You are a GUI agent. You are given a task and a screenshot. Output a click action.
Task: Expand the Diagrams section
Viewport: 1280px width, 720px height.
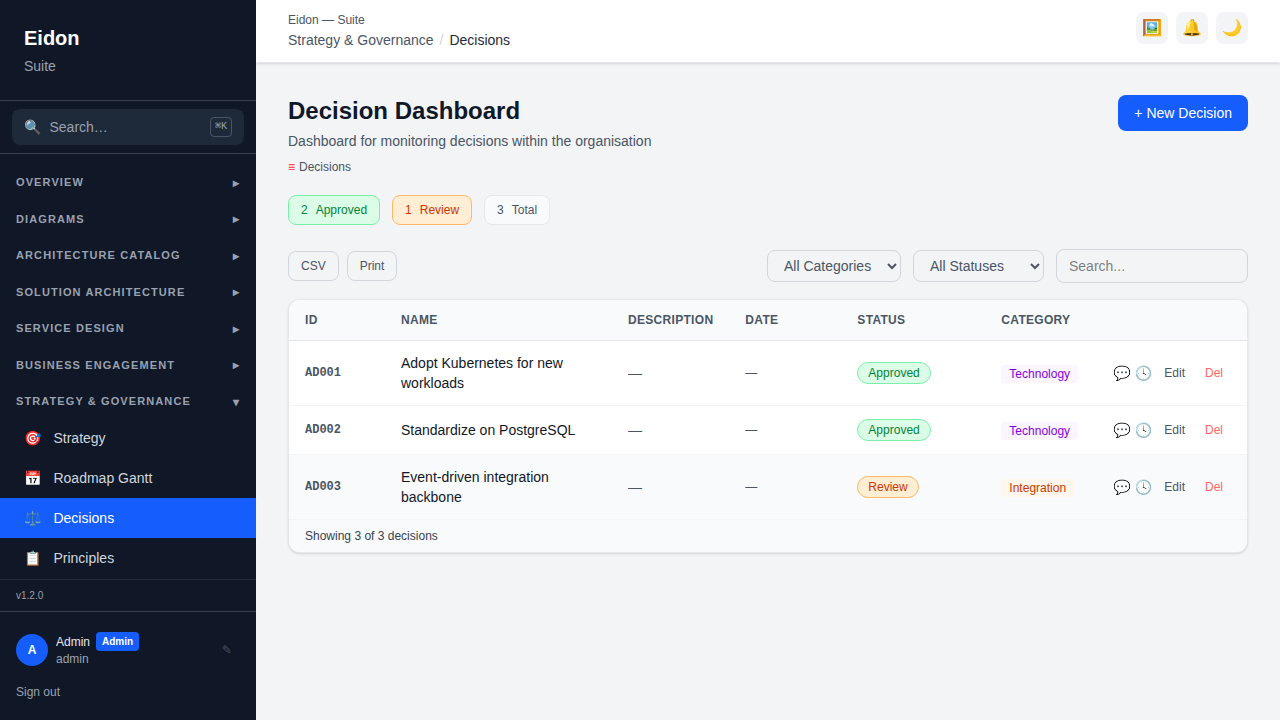tap(128, 219)
